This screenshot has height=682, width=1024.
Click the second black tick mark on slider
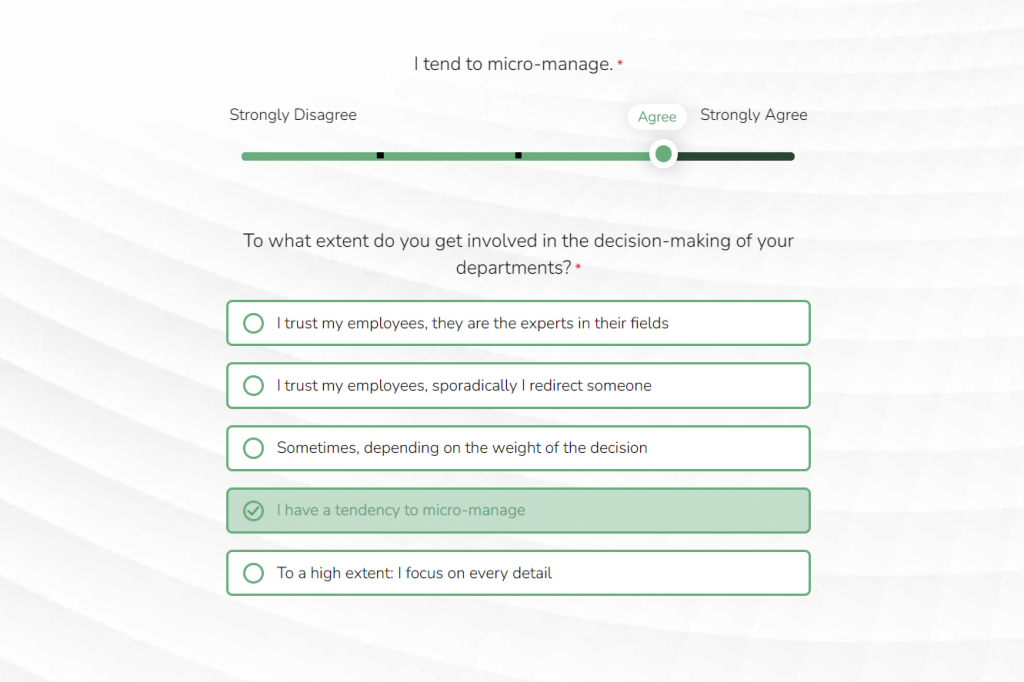(x=518, y=155)
